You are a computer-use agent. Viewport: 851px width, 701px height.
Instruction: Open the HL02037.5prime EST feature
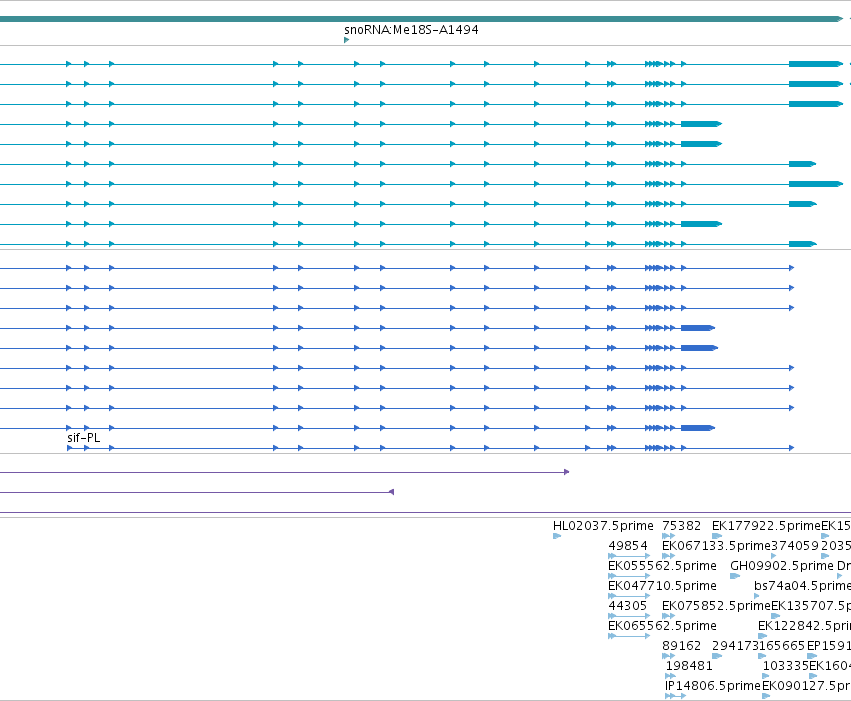pyautogui.click(x=603, y=526)
